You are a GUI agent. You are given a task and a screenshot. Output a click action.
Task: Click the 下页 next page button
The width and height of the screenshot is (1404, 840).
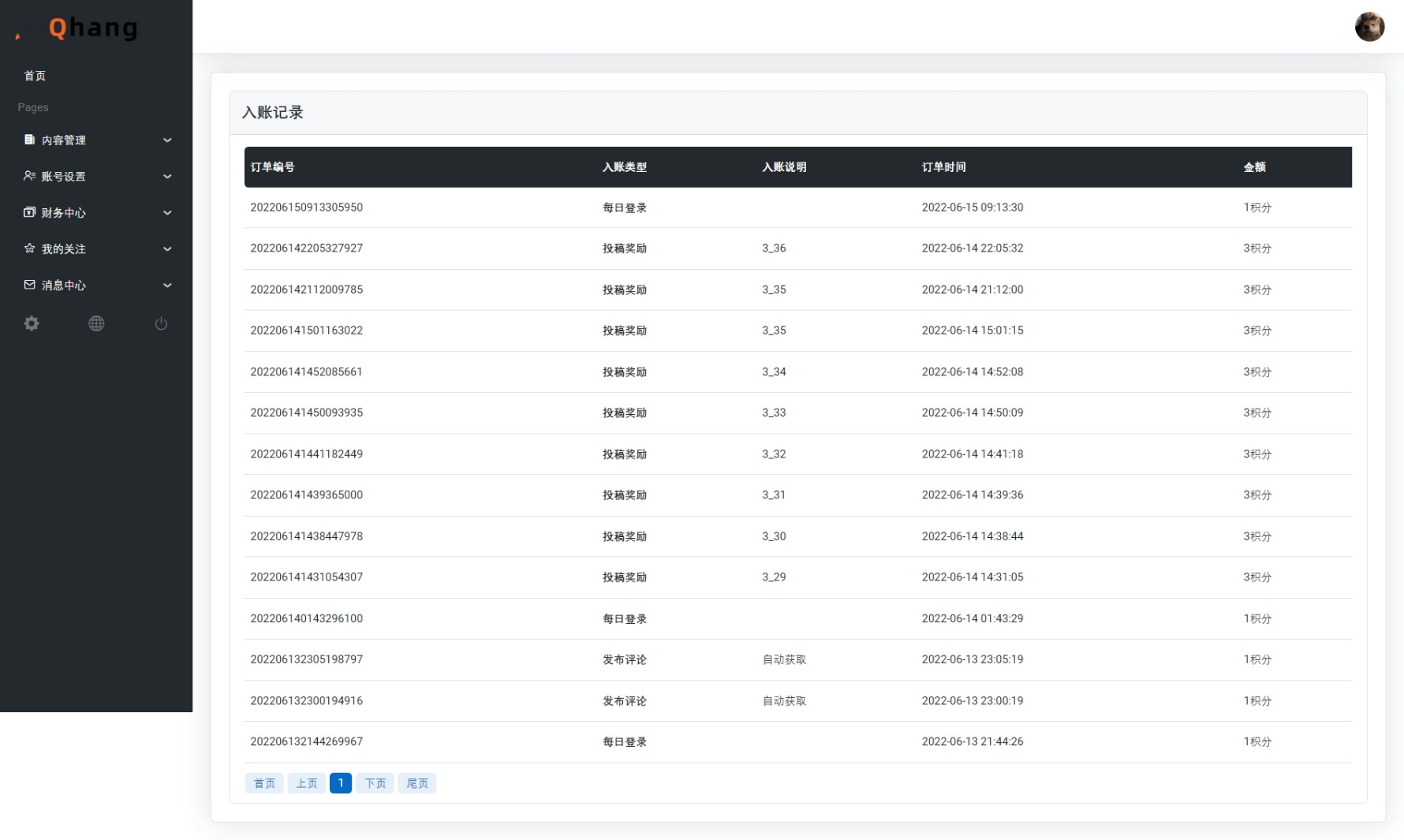pyautogui.click(x=375, y=783)
